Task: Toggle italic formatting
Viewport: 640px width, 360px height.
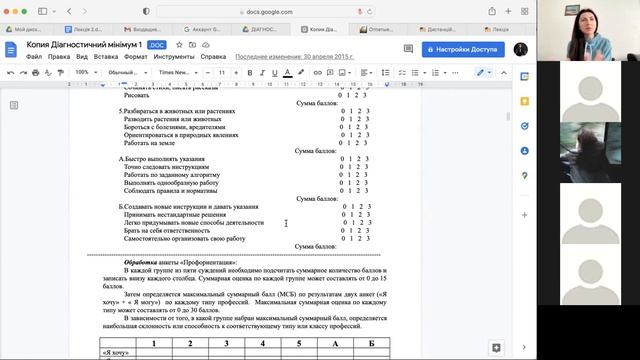Action: point(262,73)
